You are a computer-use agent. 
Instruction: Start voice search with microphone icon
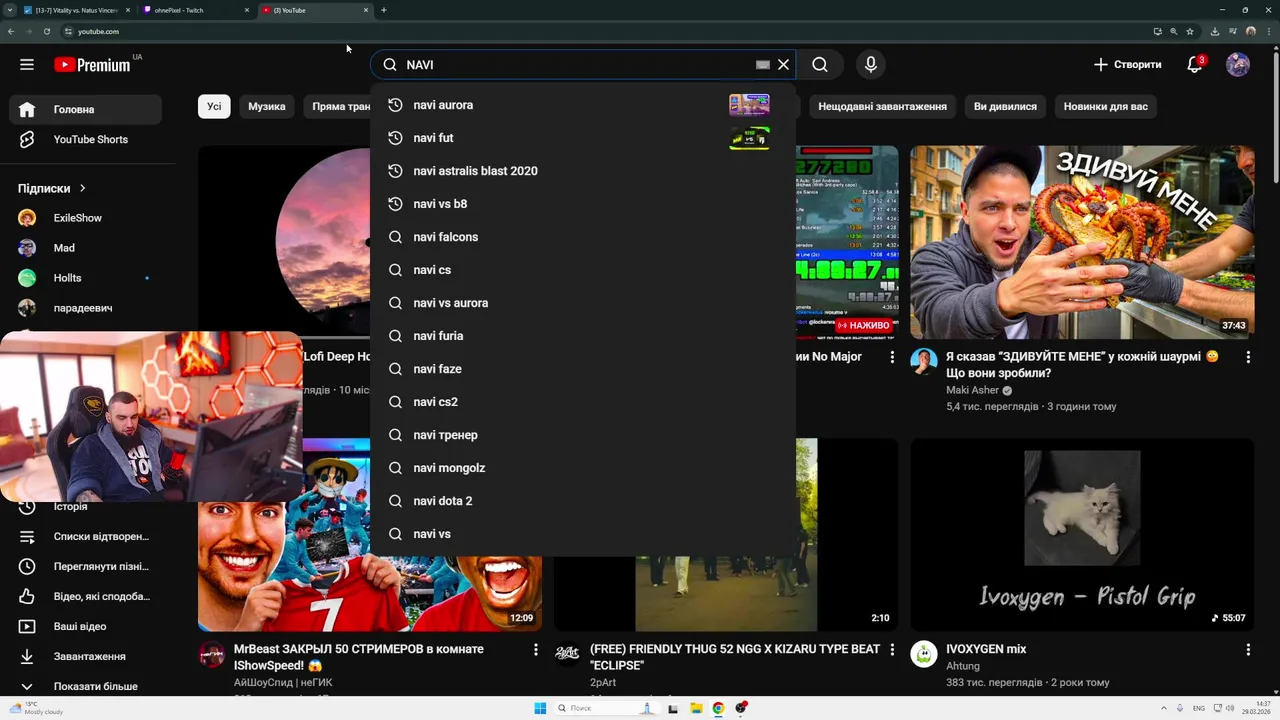[x=871, y=65]
